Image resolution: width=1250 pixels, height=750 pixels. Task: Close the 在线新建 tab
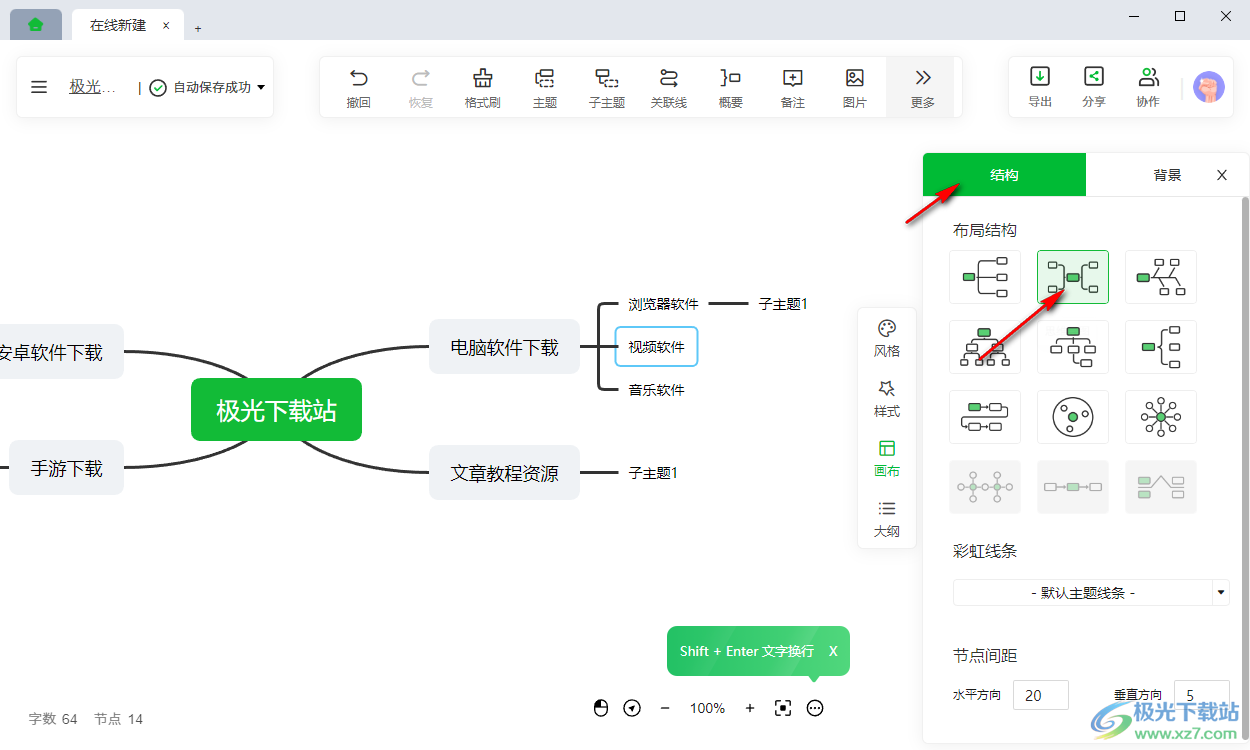click(166, 26)
